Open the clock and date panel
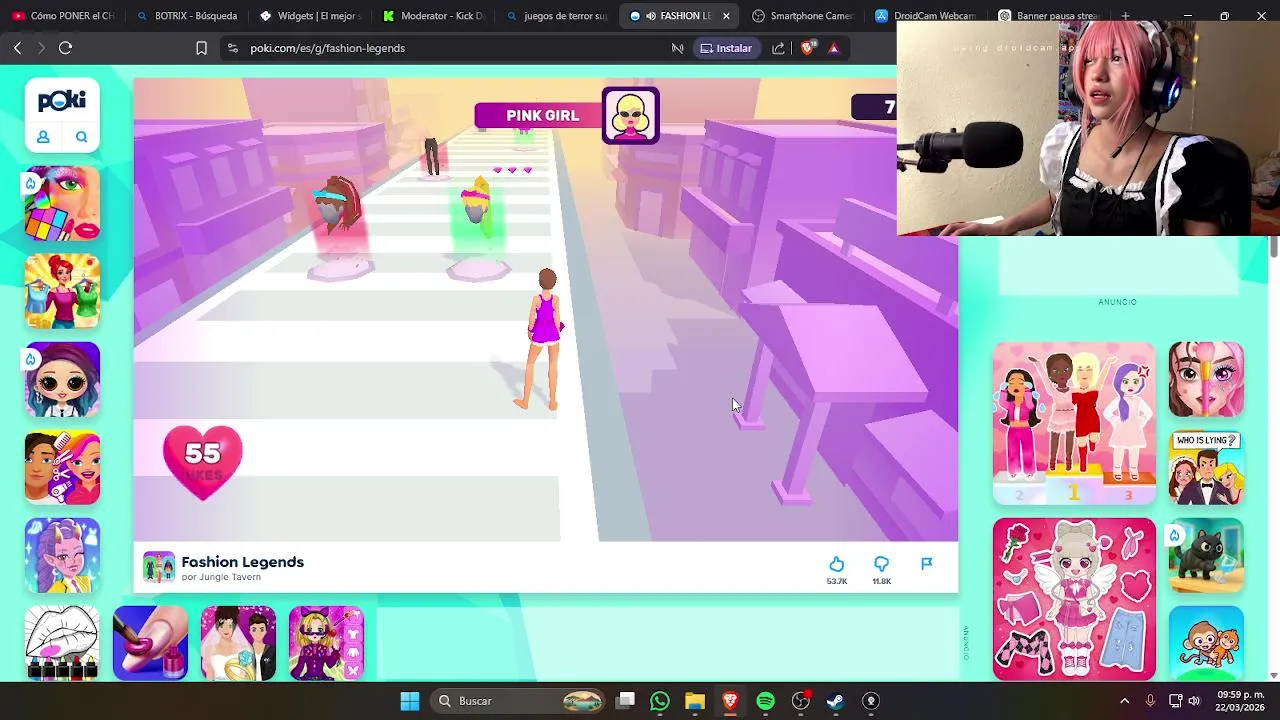Viewport: 1280px width, 720px height. coord(1242,701)
